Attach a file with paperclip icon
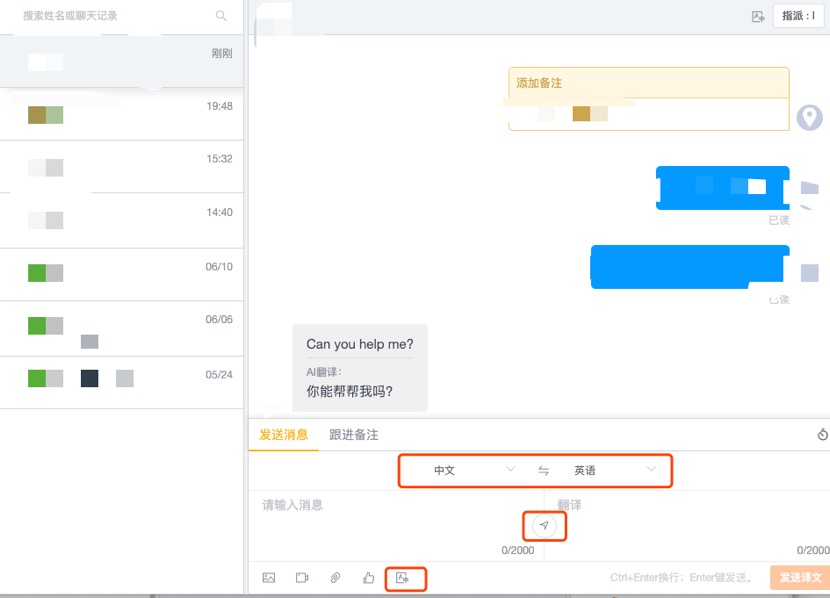This screenshot has width=830, height=598. (x=335, y=577)
